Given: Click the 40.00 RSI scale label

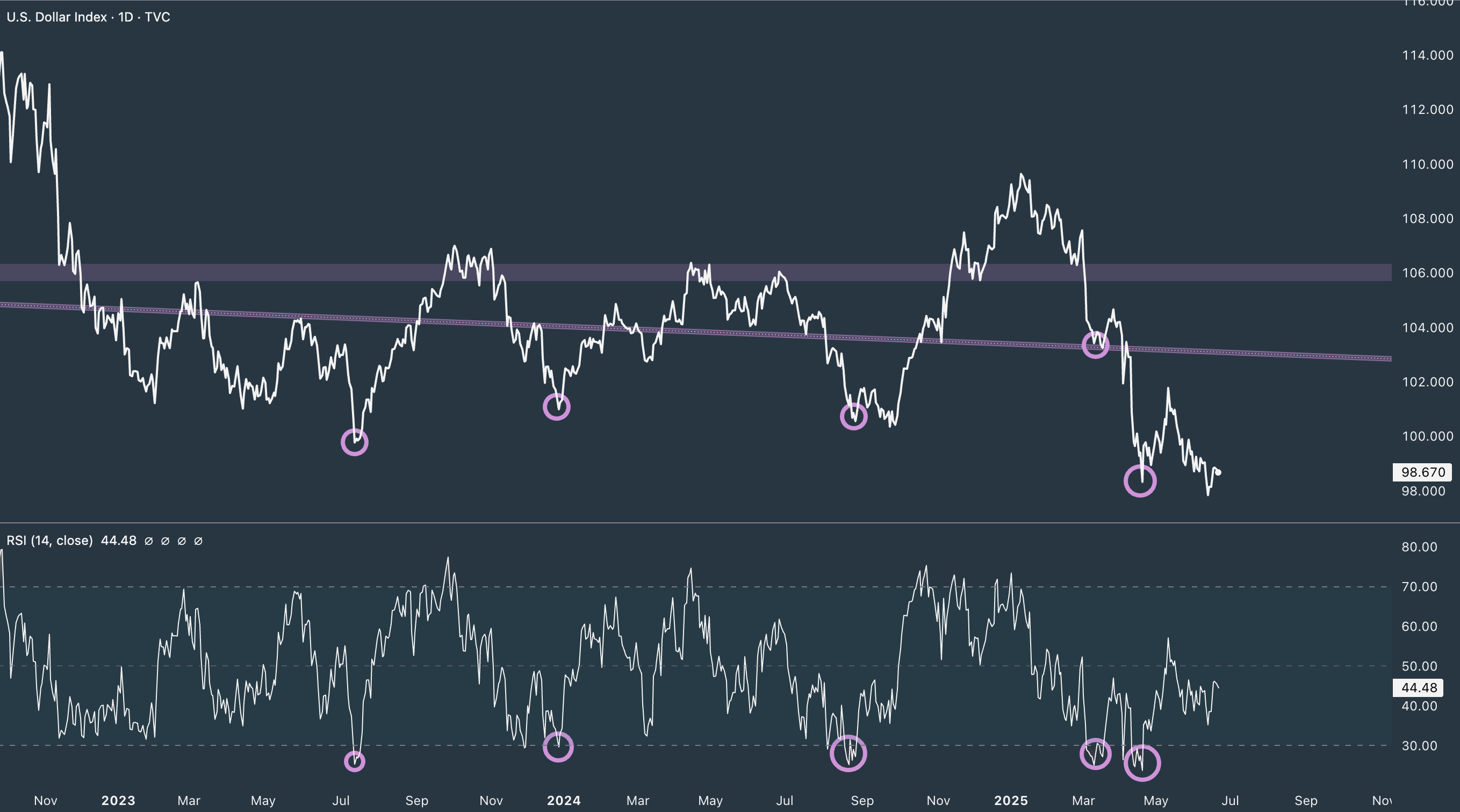Looking at the screenshot, I should [1419, 706].
